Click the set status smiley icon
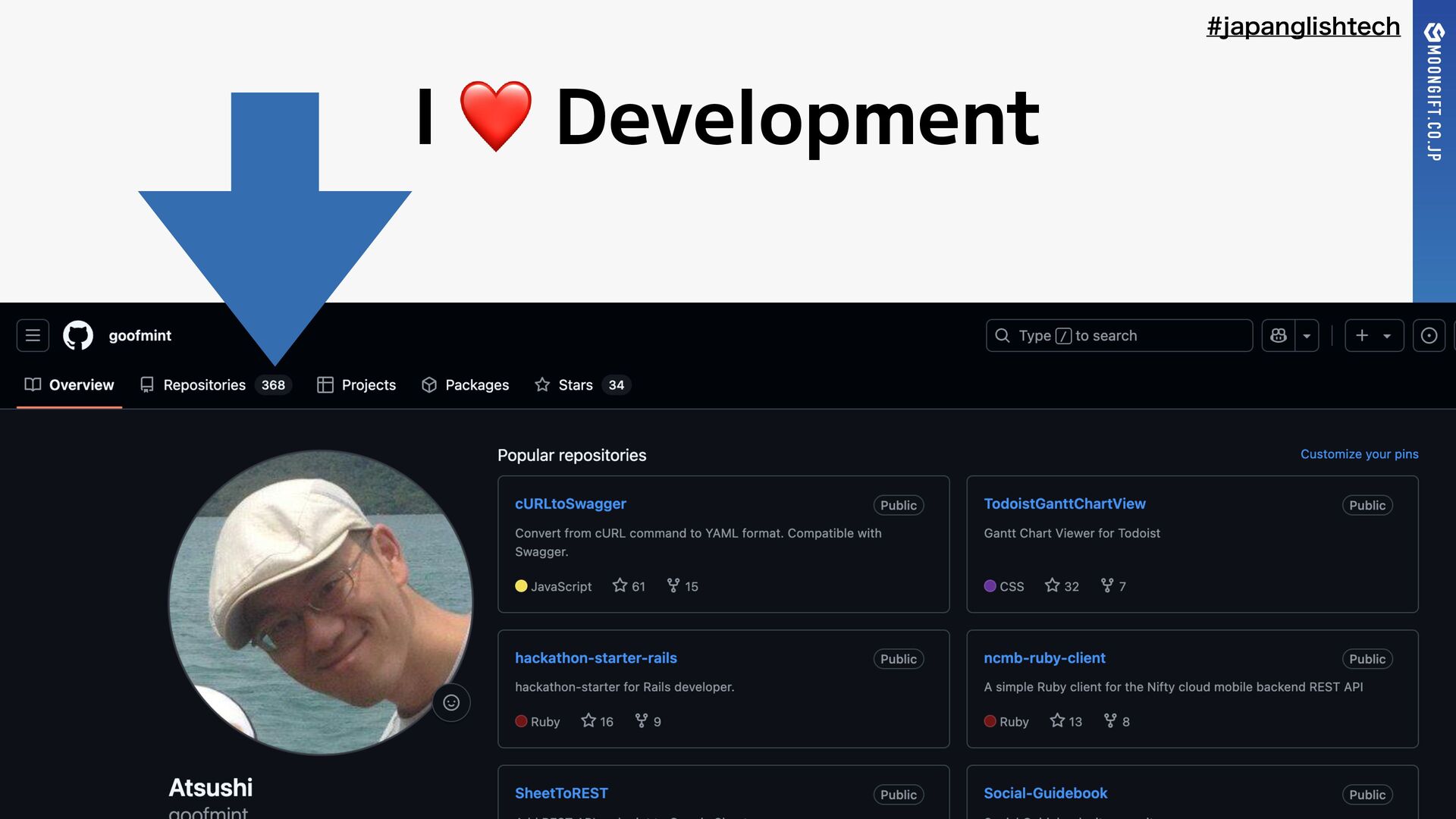The width and height of the screenshot is (1456, 819). pyautogui.click(x=451, y=703)
